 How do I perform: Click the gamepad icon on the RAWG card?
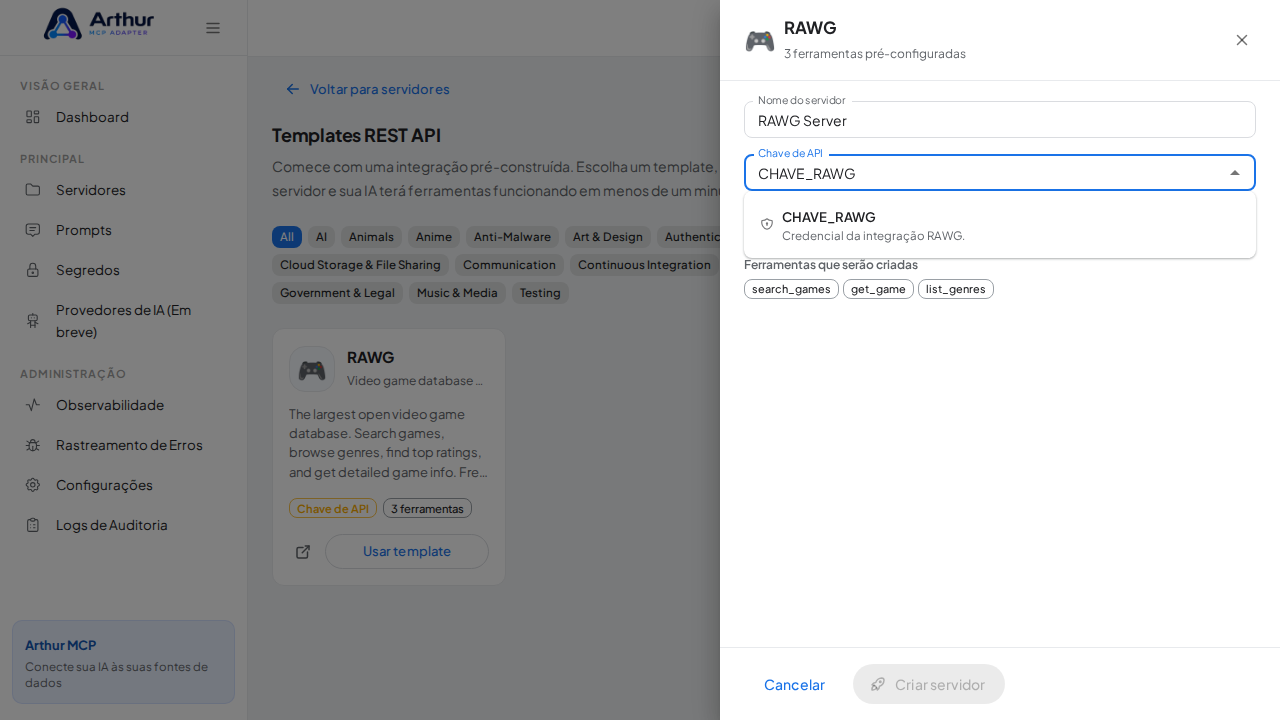tap(312, 369)
